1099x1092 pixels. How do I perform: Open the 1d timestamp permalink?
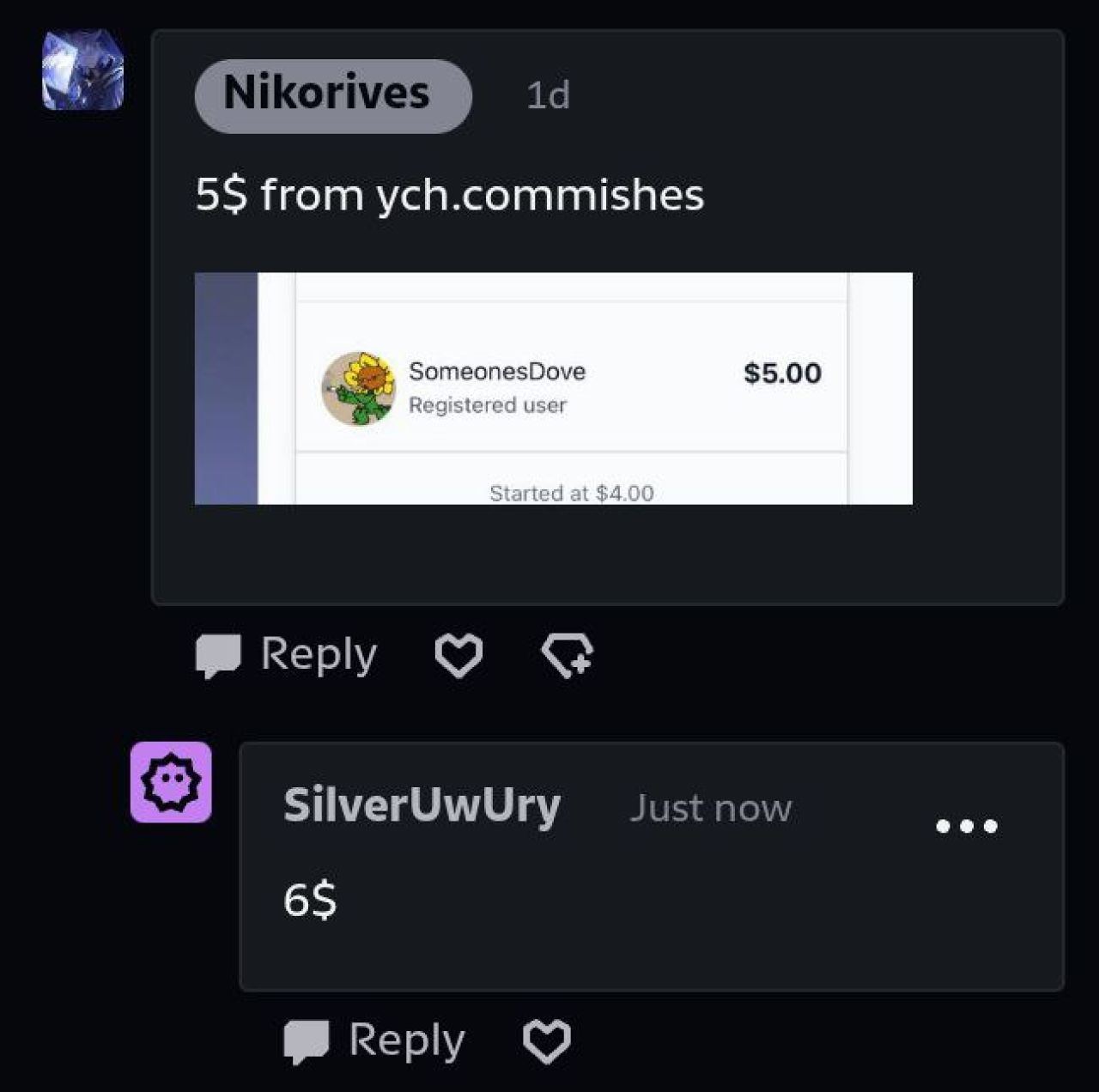548,95
